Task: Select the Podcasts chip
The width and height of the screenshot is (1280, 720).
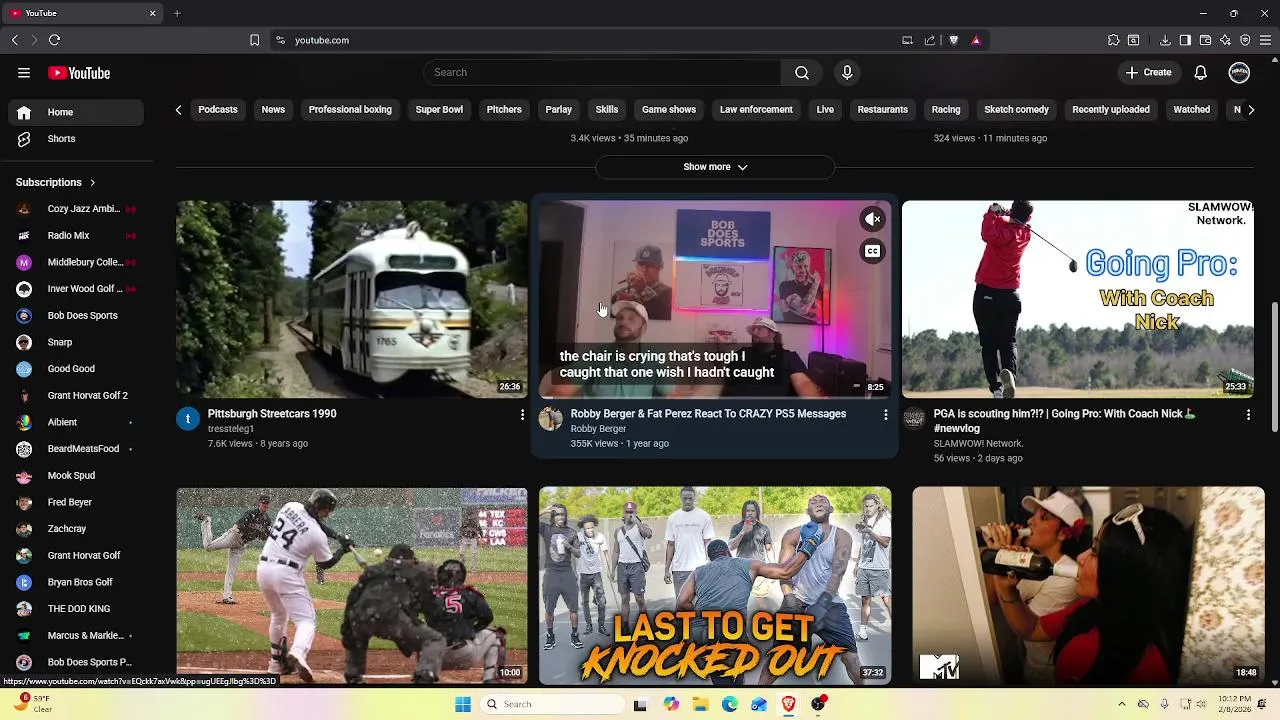Action: (x=218, y=110)
